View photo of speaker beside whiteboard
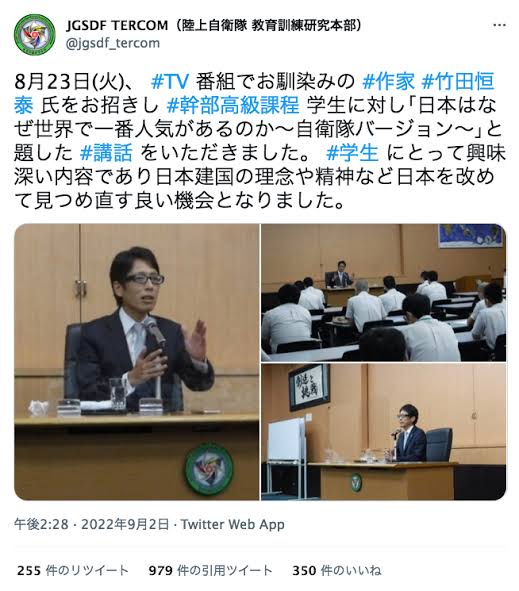This screenshot has height=591, width=519. (x=384, y=432)
